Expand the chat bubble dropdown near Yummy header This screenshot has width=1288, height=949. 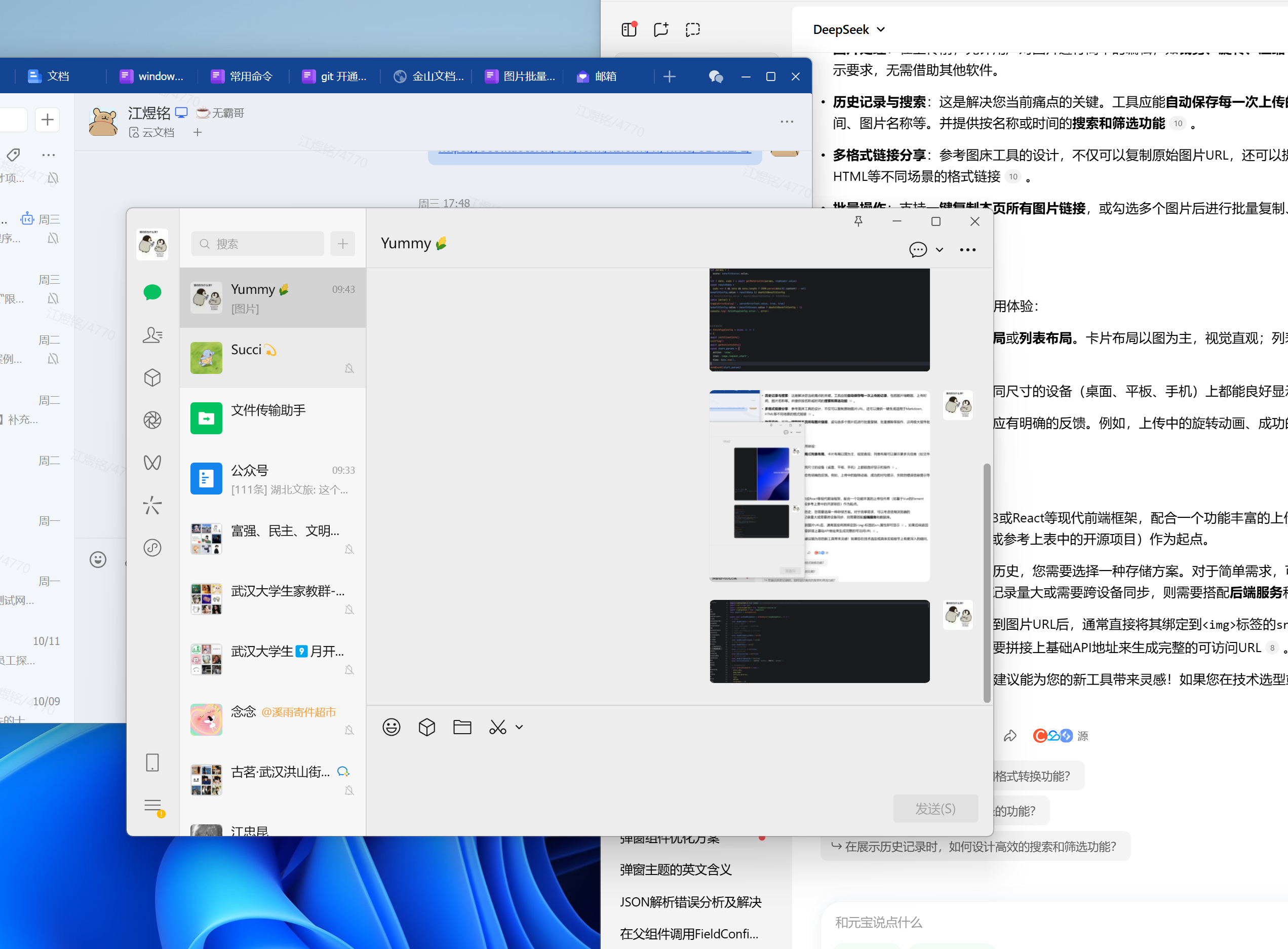pyautogui.click(x=940, y=249)
